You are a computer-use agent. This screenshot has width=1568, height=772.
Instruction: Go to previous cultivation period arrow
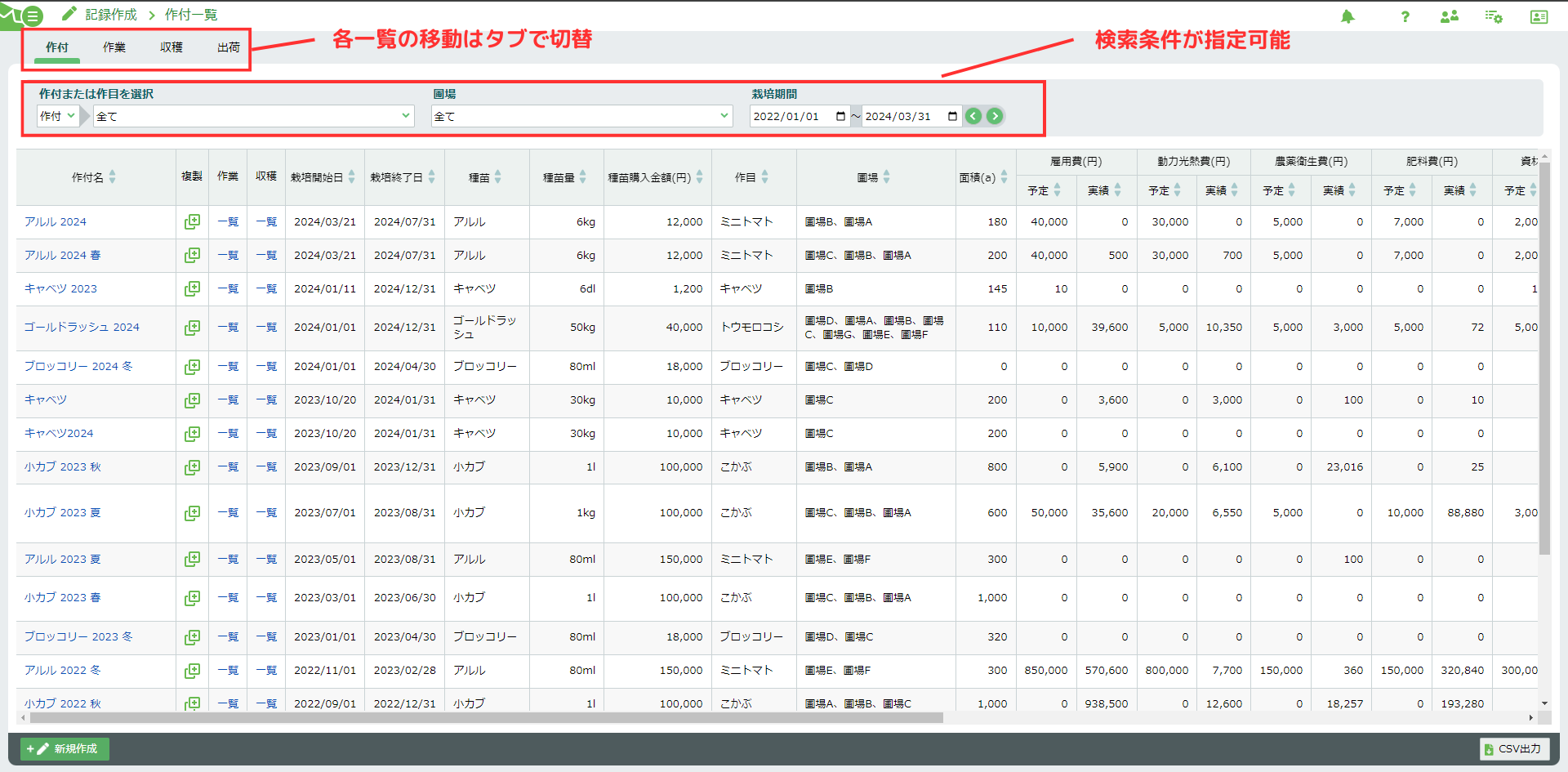[x=973, y=116]
